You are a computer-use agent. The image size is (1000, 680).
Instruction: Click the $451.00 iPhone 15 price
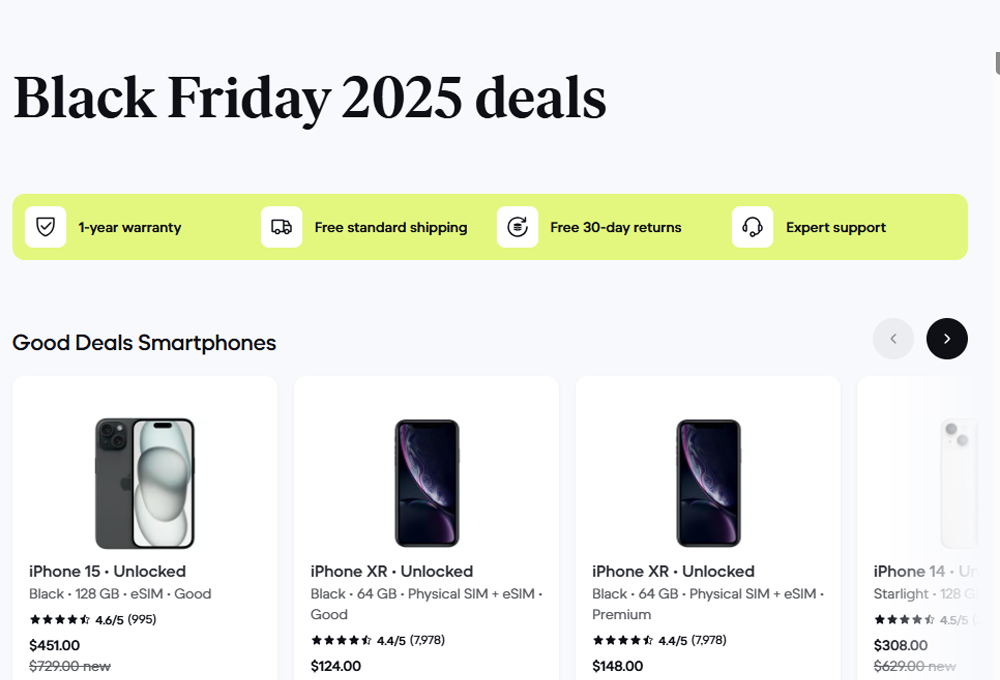(55, 645)
